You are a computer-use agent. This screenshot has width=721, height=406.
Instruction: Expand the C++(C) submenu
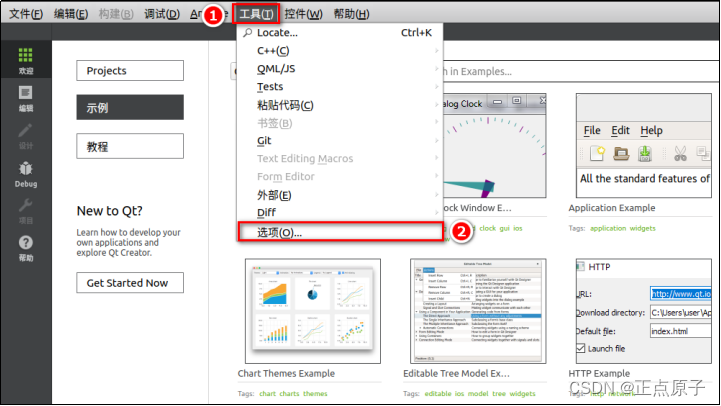pos(340,51)
